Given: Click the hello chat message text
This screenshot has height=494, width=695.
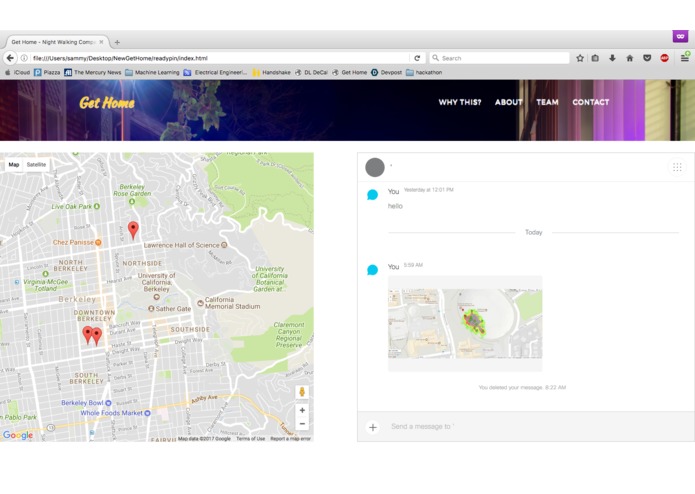Looking at the screenshot, I should (x=395, y=206).
